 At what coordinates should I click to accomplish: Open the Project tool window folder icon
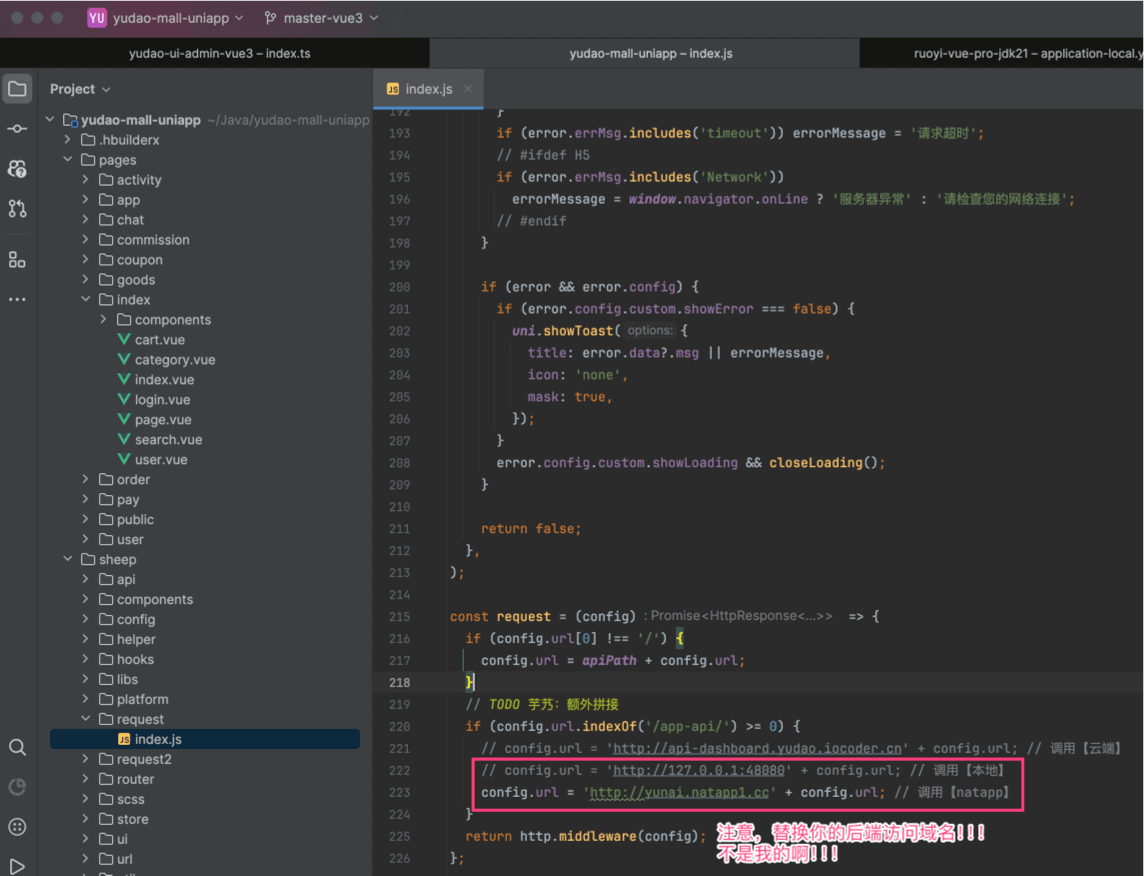click(x=17, y=89)
